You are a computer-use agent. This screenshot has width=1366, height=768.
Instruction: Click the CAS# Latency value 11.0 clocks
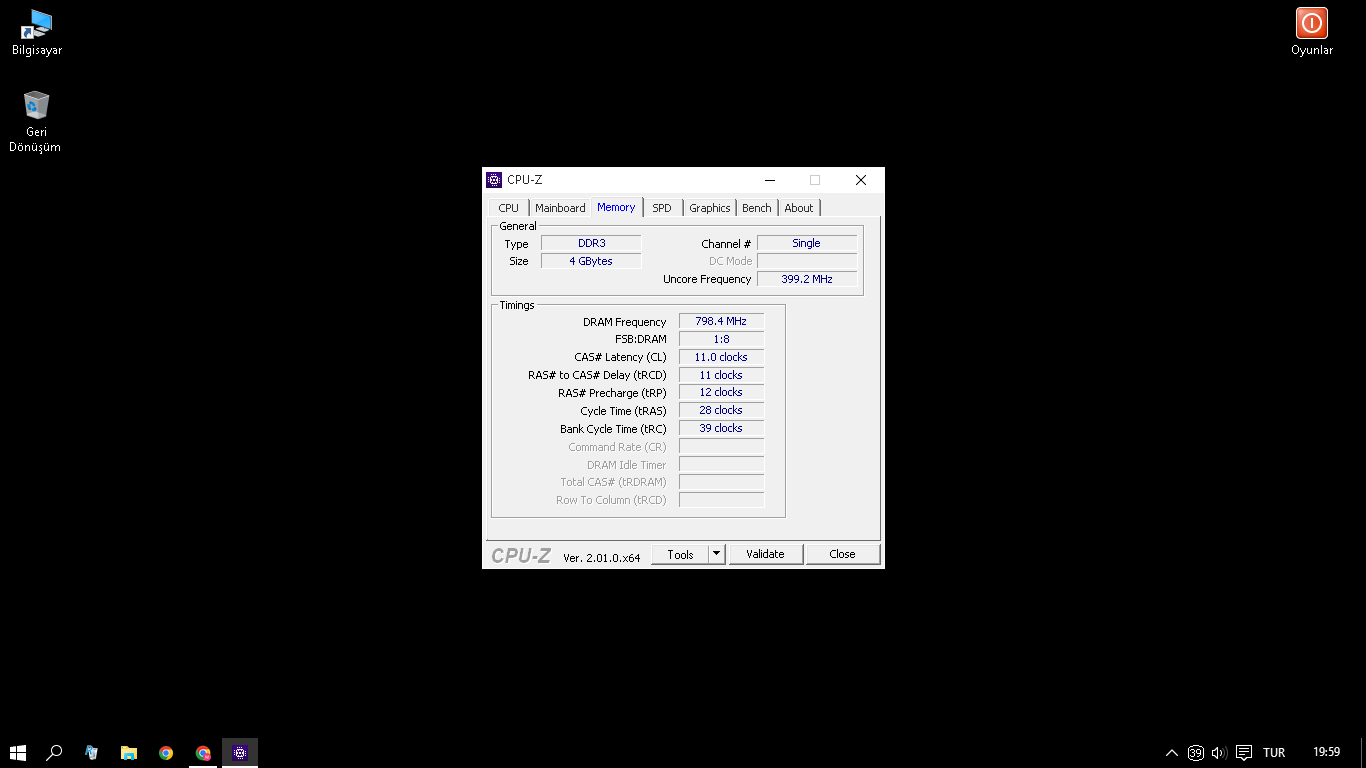click(721, 357)
